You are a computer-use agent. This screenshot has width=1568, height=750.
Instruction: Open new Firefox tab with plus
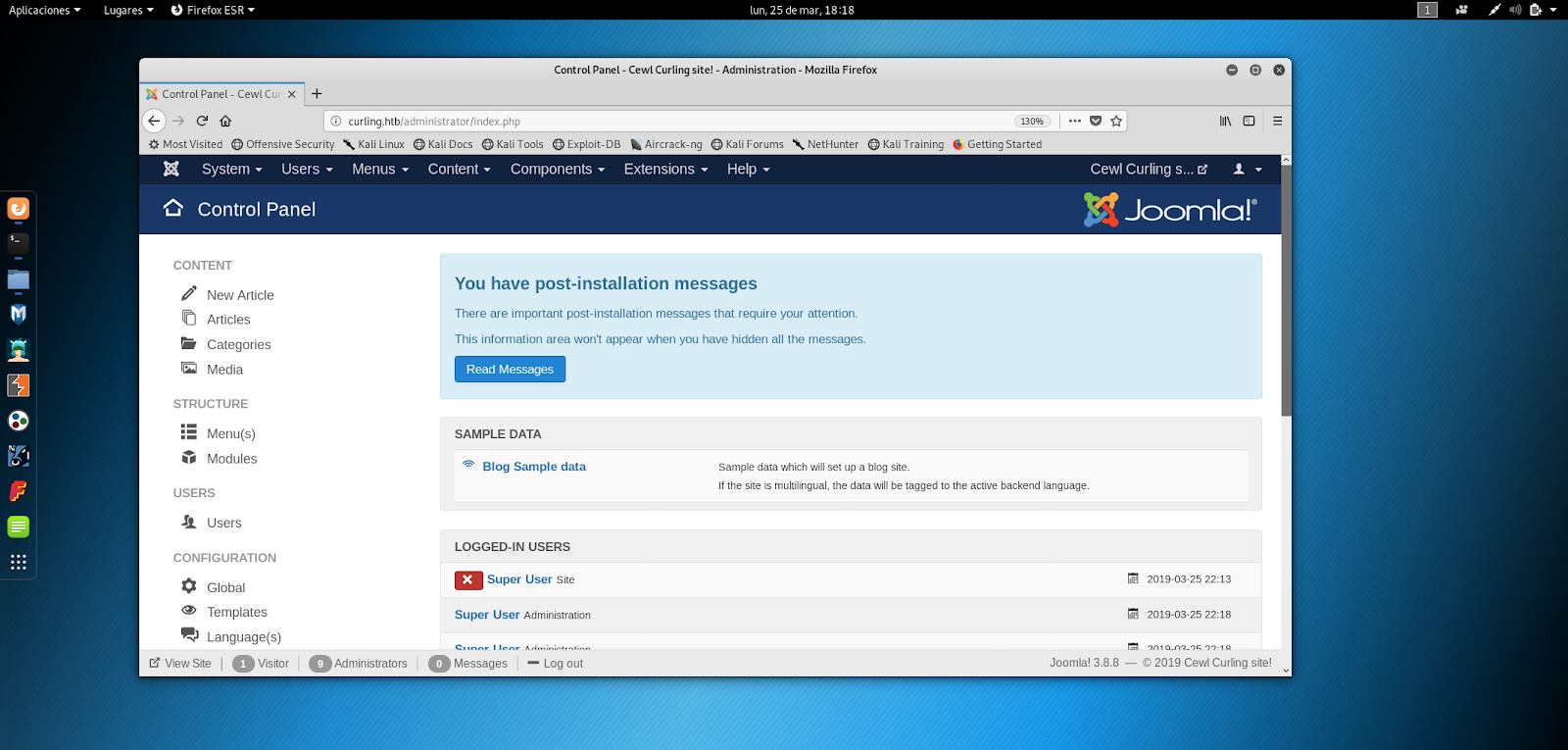pos(317,94)
